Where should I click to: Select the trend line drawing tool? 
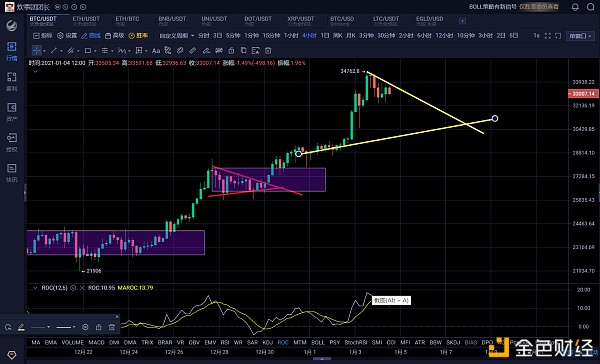tap(54, 51)
